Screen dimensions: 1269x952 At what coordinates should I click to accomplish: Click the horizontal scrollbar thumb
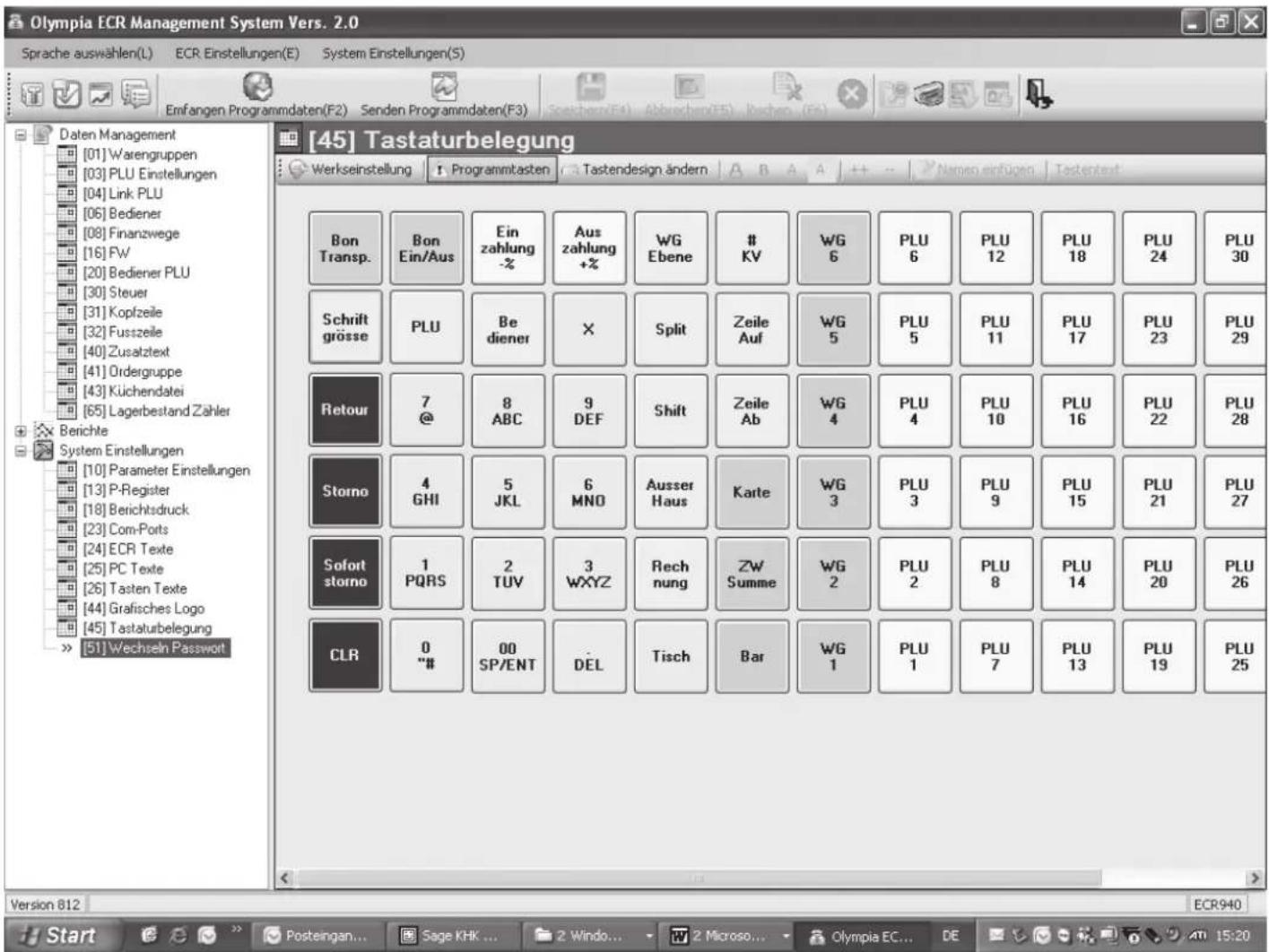pos(698,878)
